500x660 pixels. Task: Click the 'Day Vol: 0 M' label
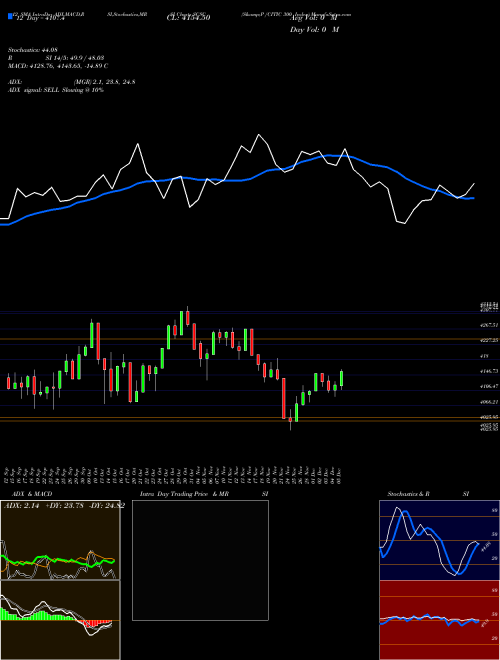[x=314, y=30]
